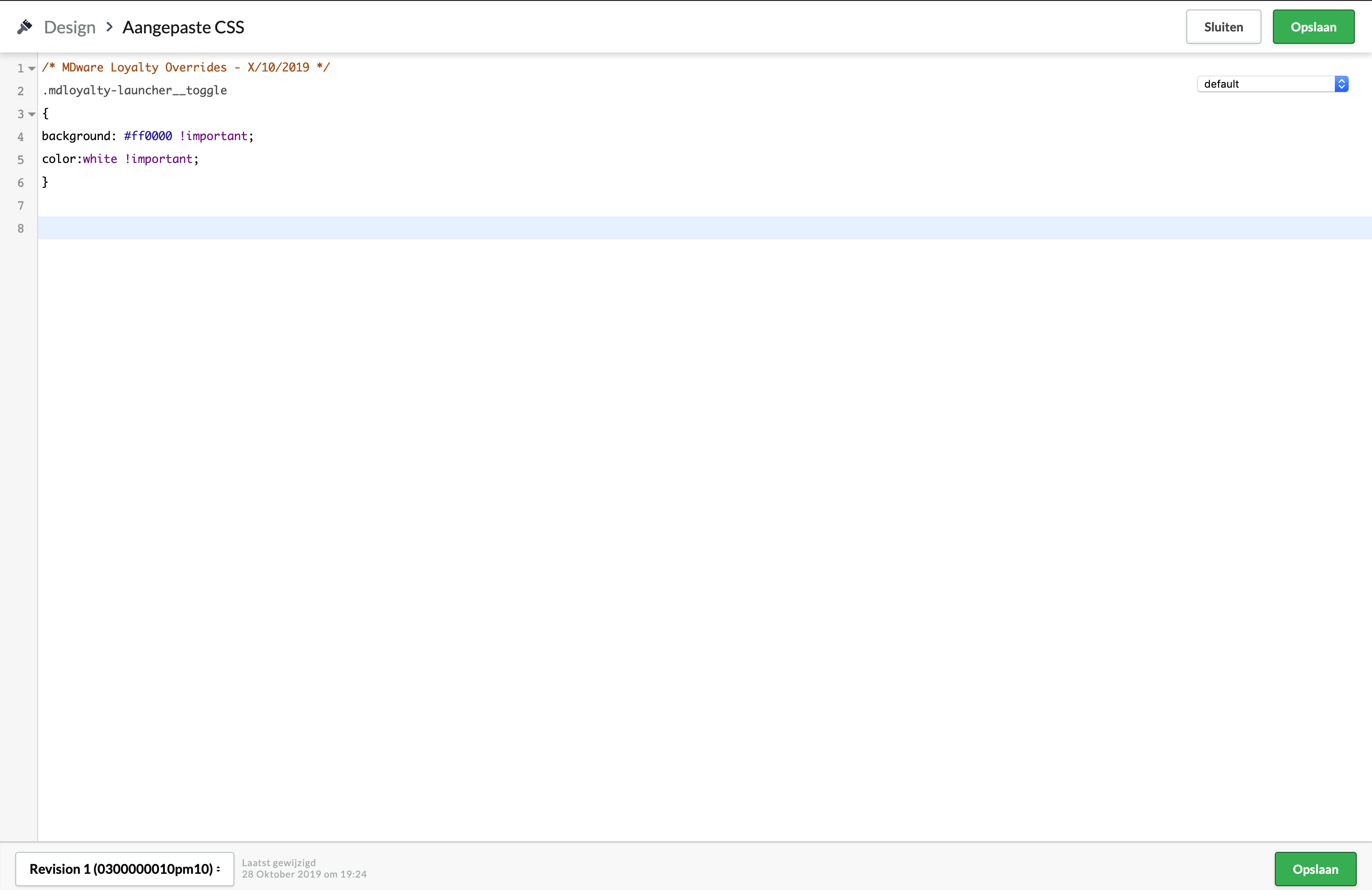Click the bottom Opslaan button

pyautogui.click(x=1315, y=869)
